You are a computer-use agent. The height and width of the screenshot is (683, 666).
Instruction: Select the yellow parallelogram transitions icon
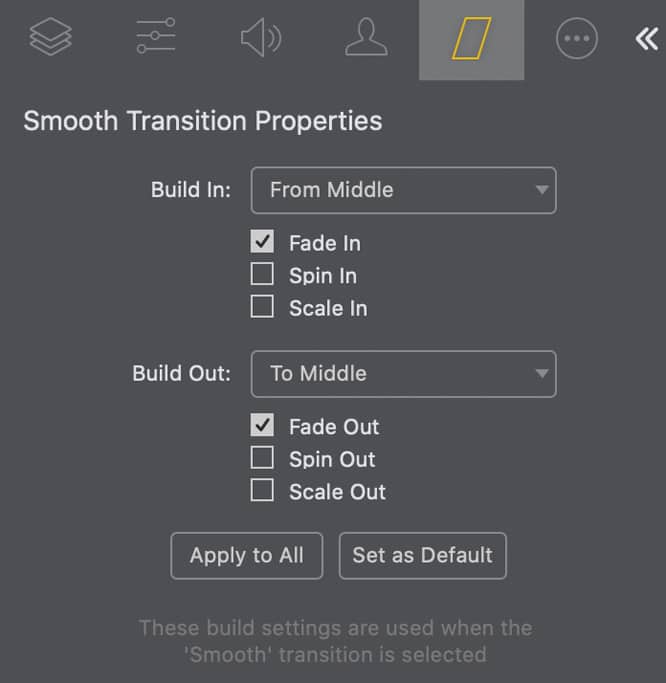coord(471,39)
